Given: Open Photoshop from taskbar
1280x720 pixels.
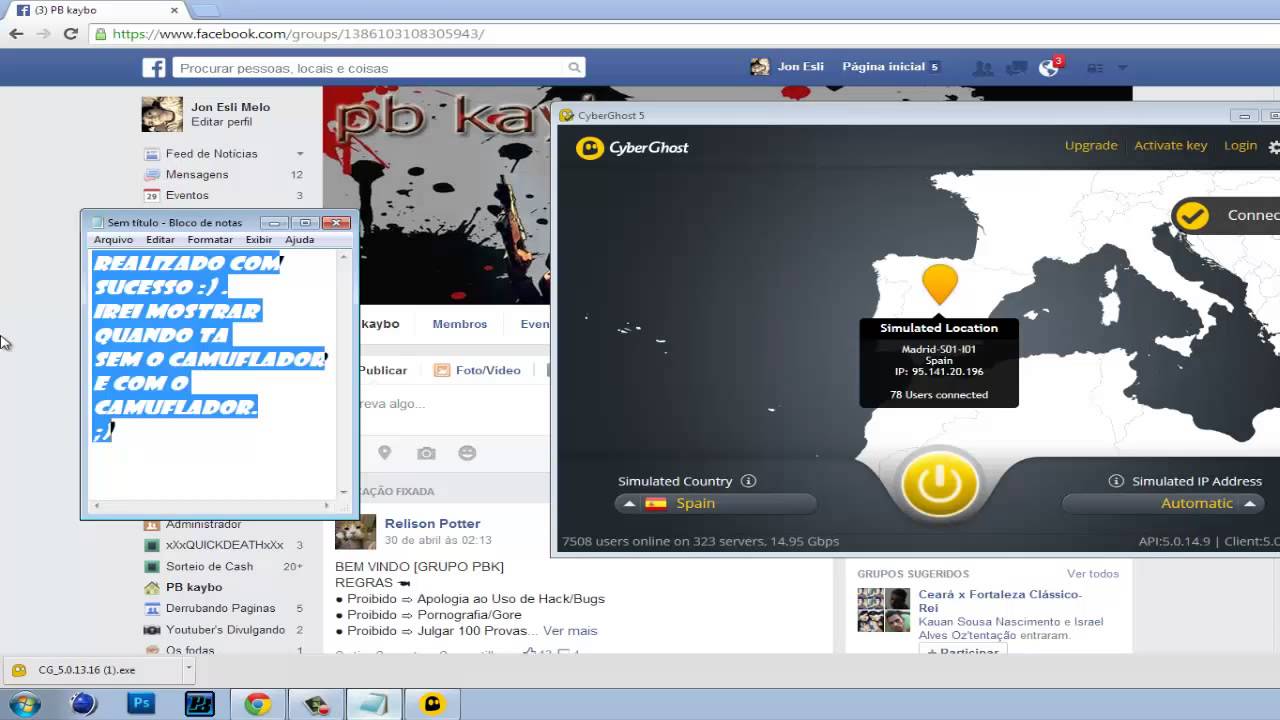Looking at the screenshot, I should click(141, 703).
